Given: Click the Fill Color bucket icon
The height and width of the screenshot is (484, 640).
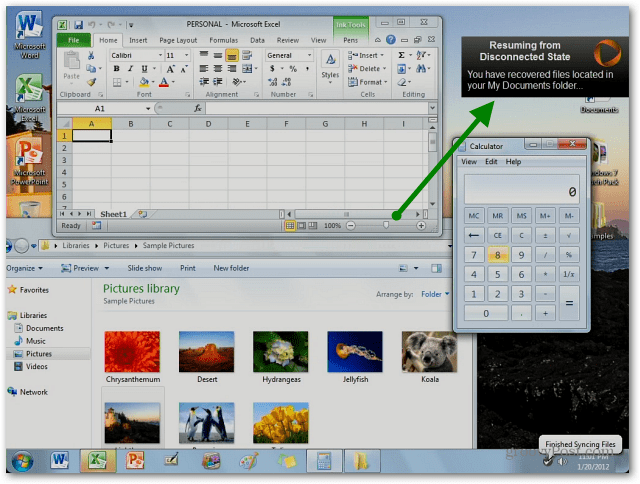Looking at the screenshot, I should pyautogui.click(x=143, y=82).
